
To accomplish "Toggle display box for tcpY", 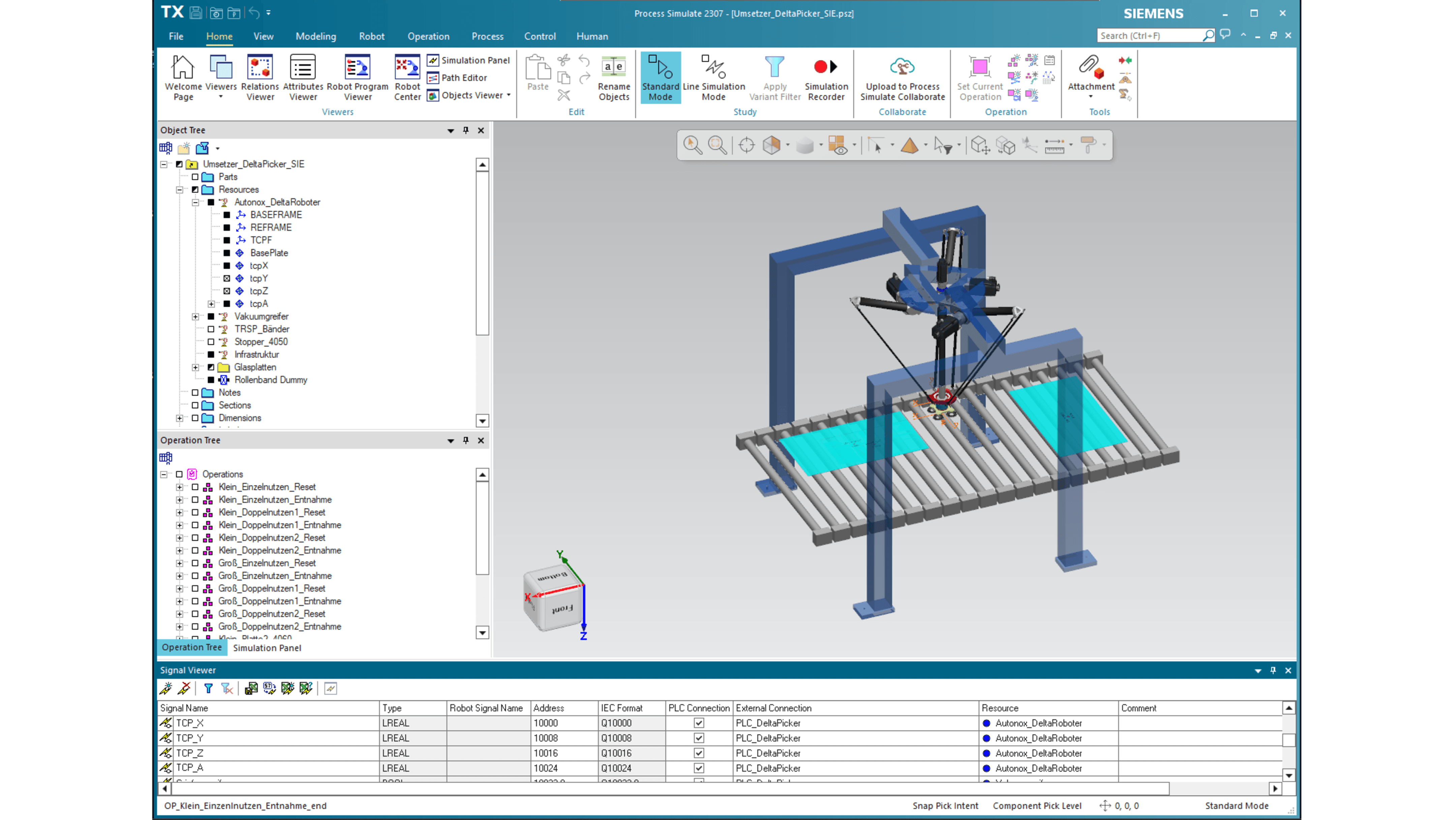I will click(226, 278).
